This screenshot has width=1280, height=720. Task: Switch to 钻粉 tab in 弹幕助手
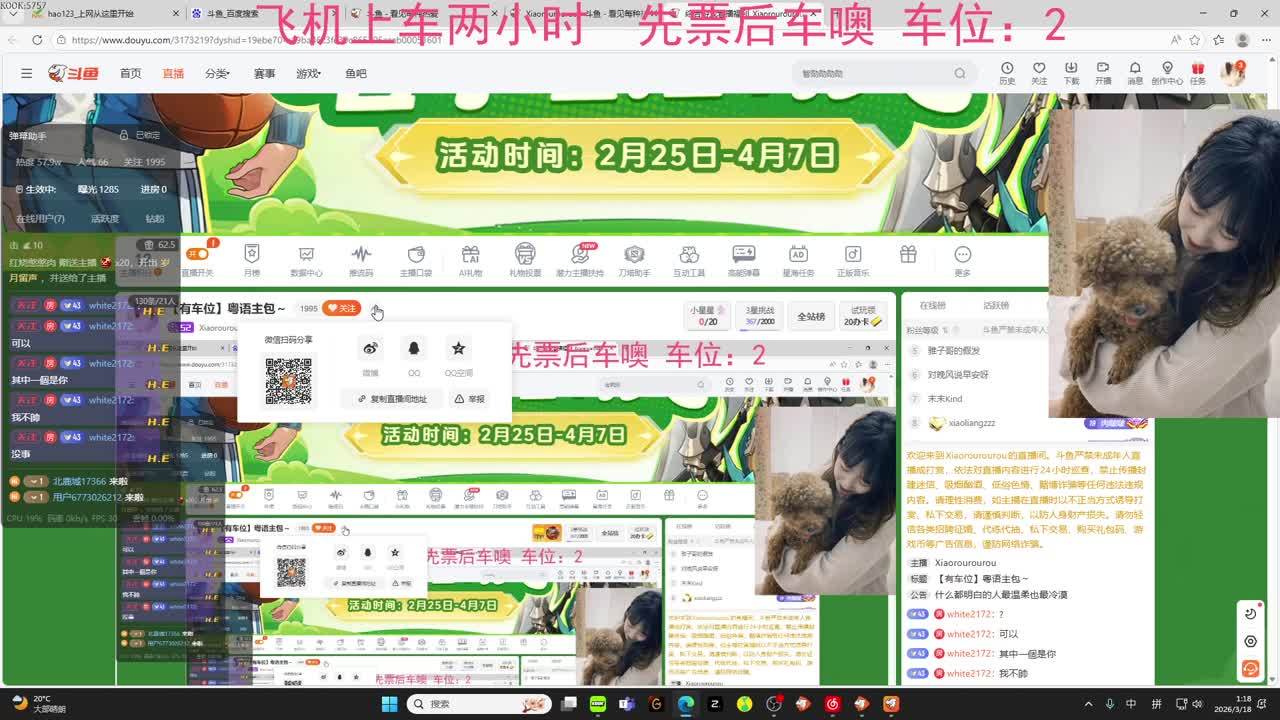click(x=155, y=218)
